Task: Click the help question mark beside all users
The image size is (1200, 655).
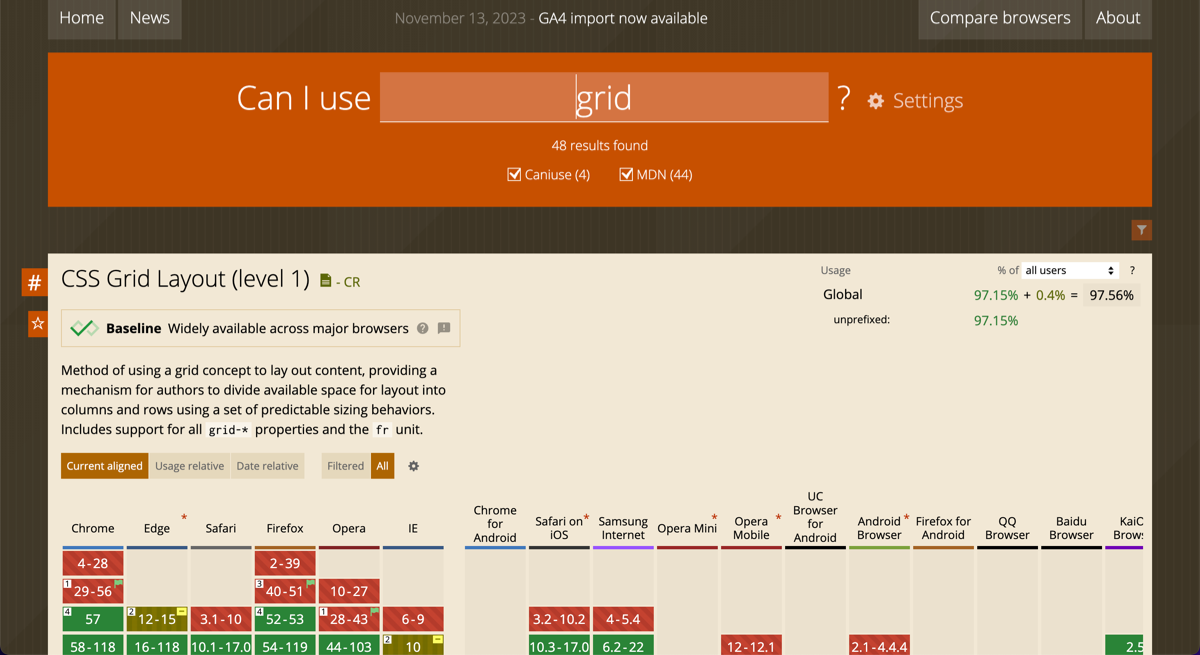Action: click(x=1131, y=270)
